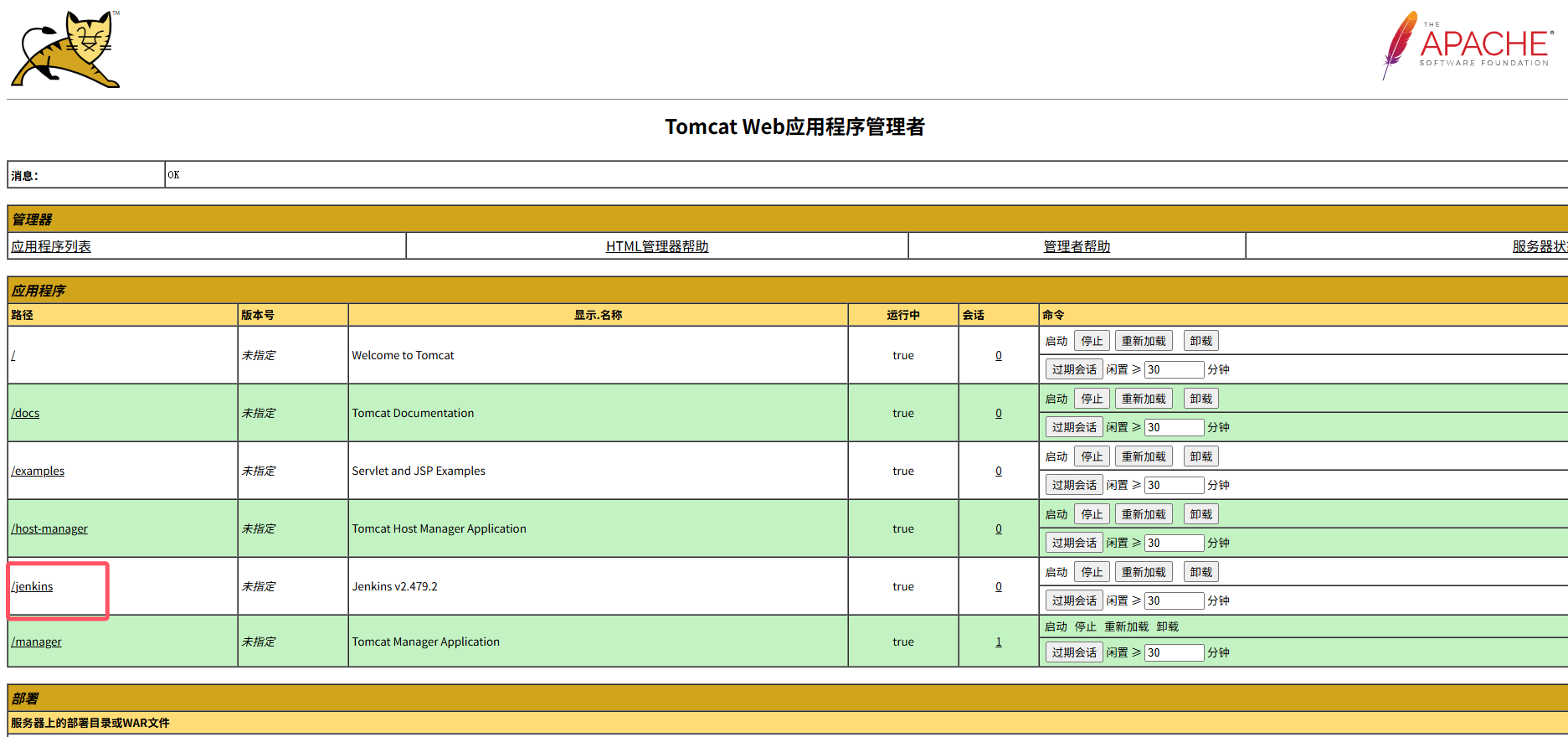Image resolution: width=1568 pixels, height=737 pixels.
Task: Reload the Jenkins application
Action: [1144, 572]
